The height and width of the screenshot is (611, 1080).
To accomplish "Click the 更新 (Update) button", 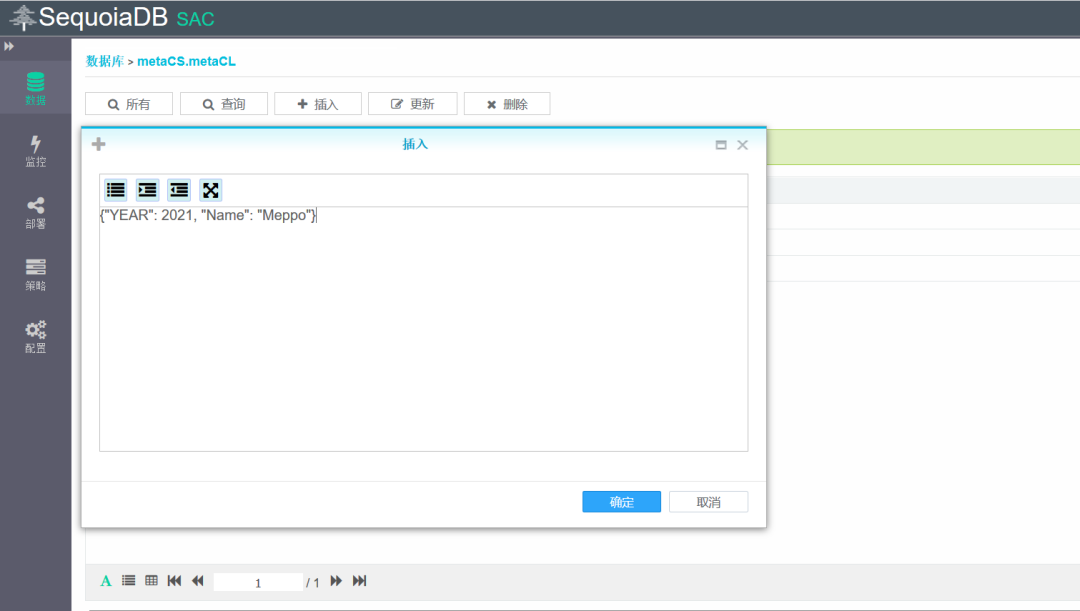I will pos(413,104).
